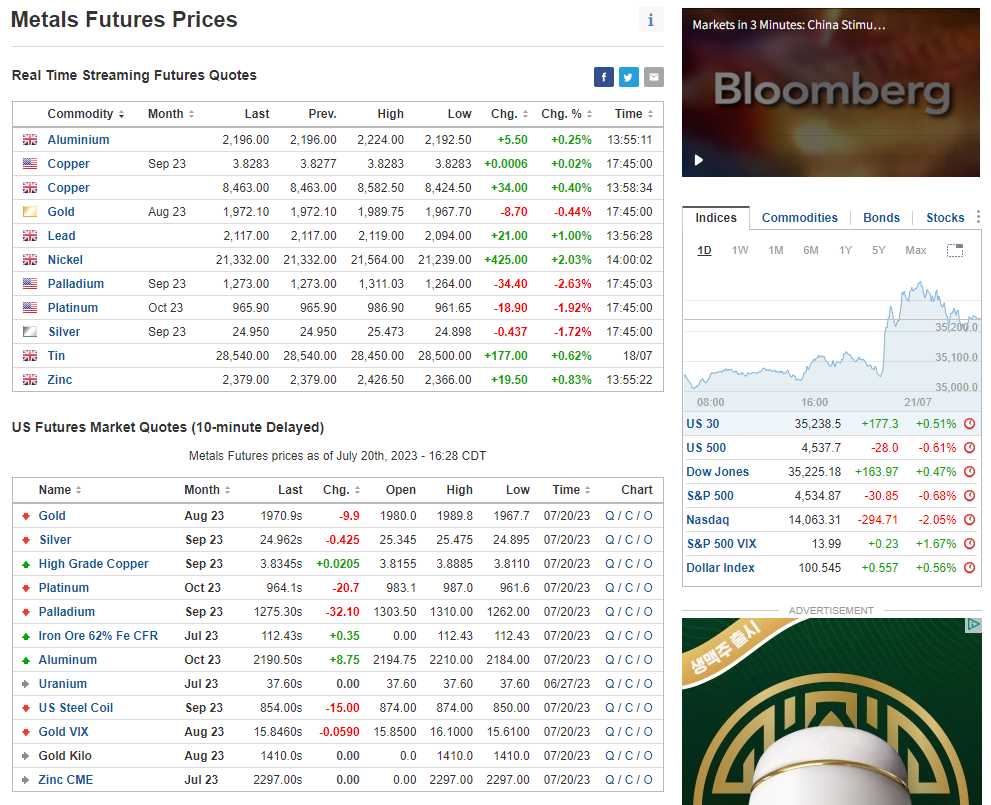The height and width of the screenshot is (805, 991).
Task: Click clock icon in Nasdaq row
Action: 970,520
